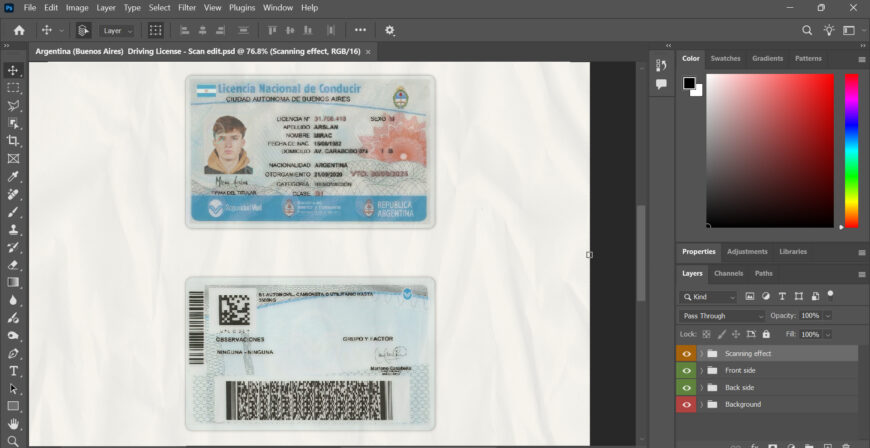The width and height of the screenshot is (870, 448).
Task: Switch to the Channels tab
Action: 728,273
